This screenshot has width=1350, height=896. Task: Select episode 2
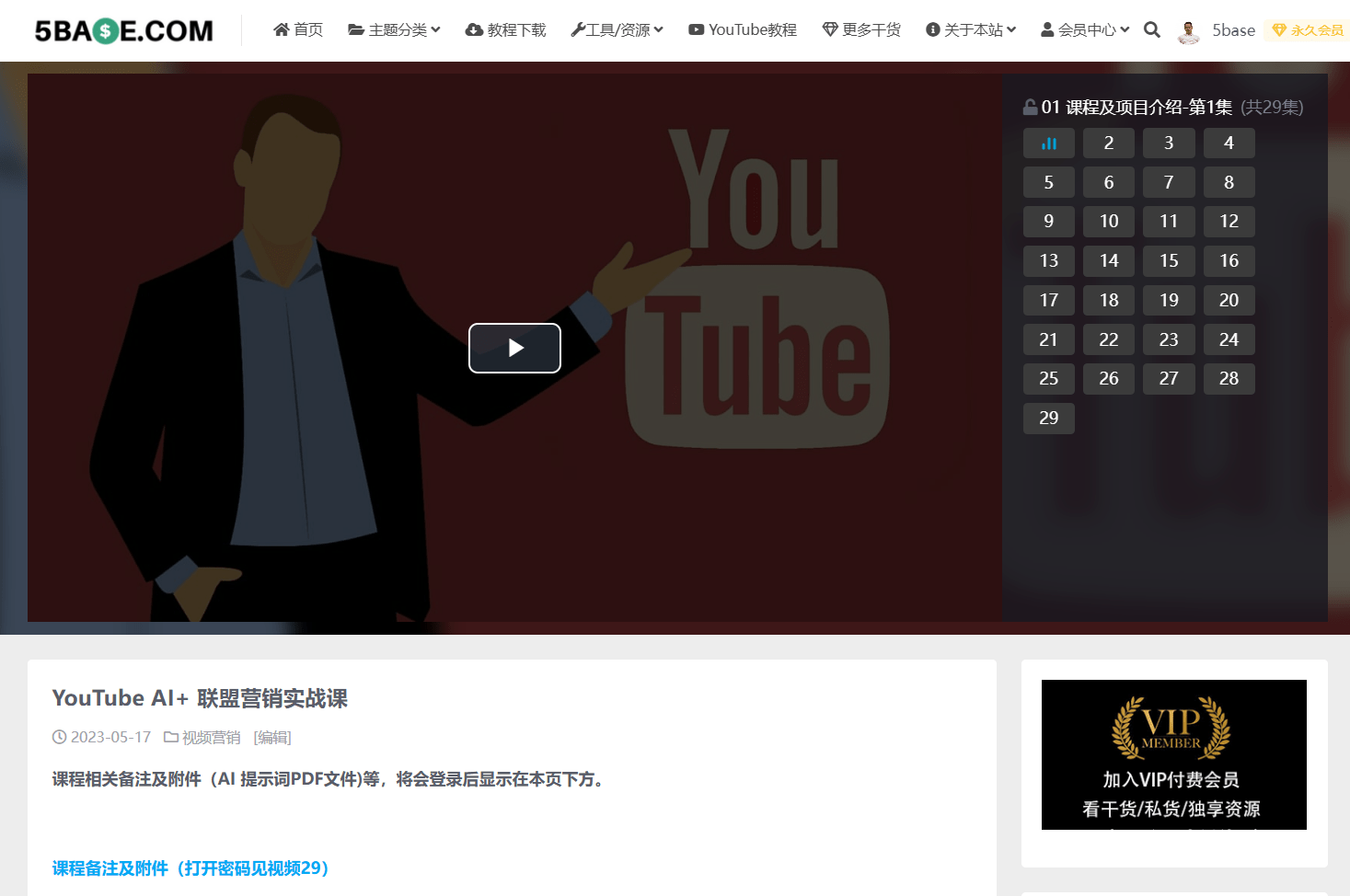coord(1109,144)
